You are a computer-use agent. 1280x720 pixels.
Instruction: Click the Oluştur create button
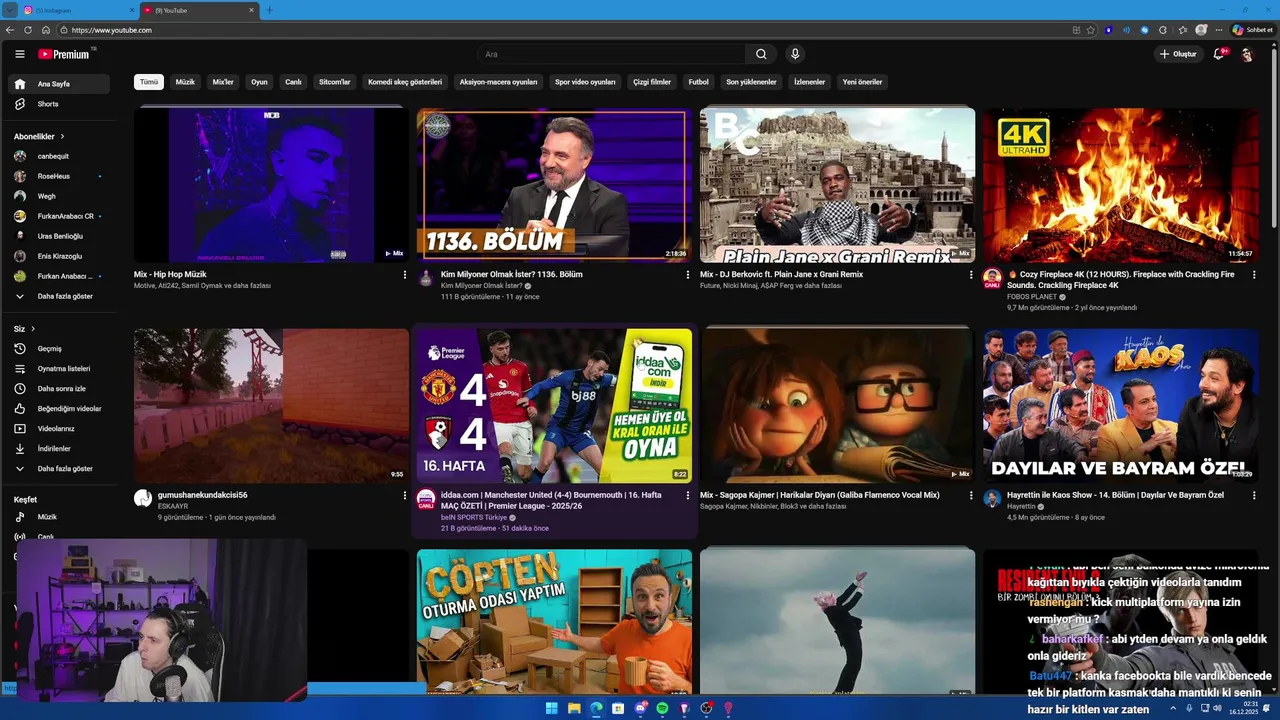point(1177,54)
